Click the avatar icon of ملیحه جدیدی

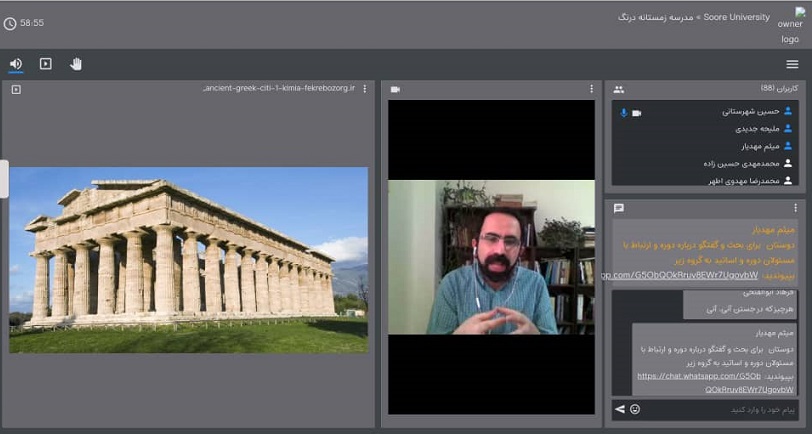[788, 128]
